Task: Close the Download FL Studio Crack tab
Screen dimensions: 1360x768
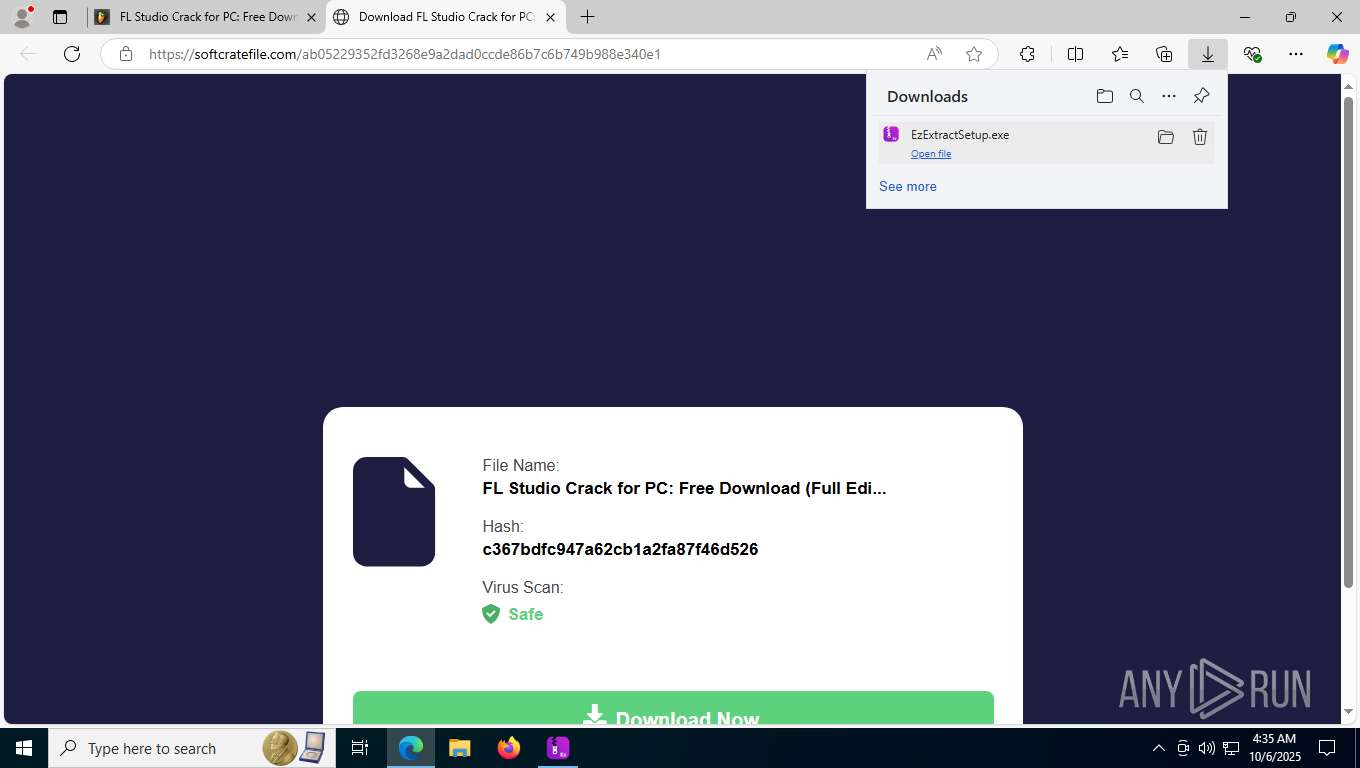Action: (550, 17)
